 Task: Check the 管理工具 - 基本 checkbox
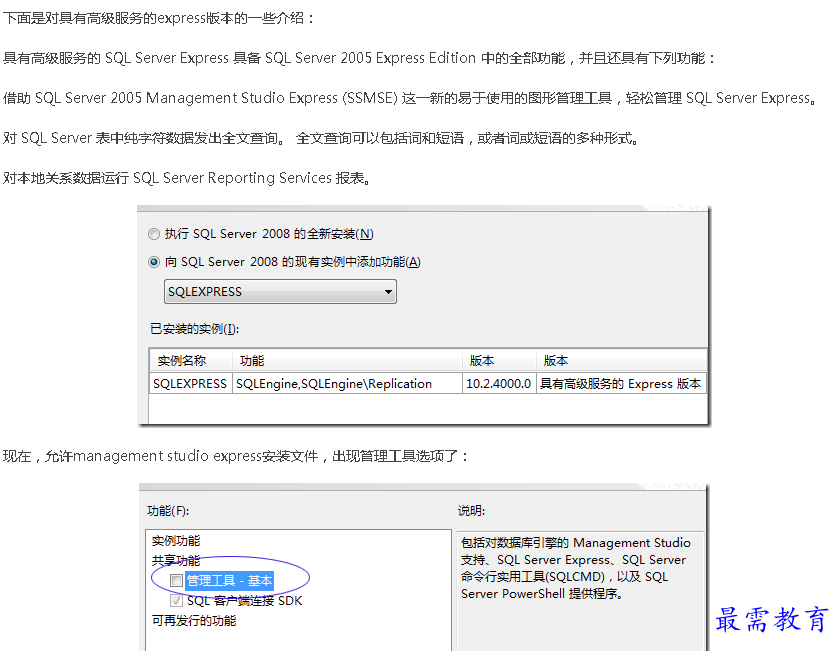click(176, 581)
